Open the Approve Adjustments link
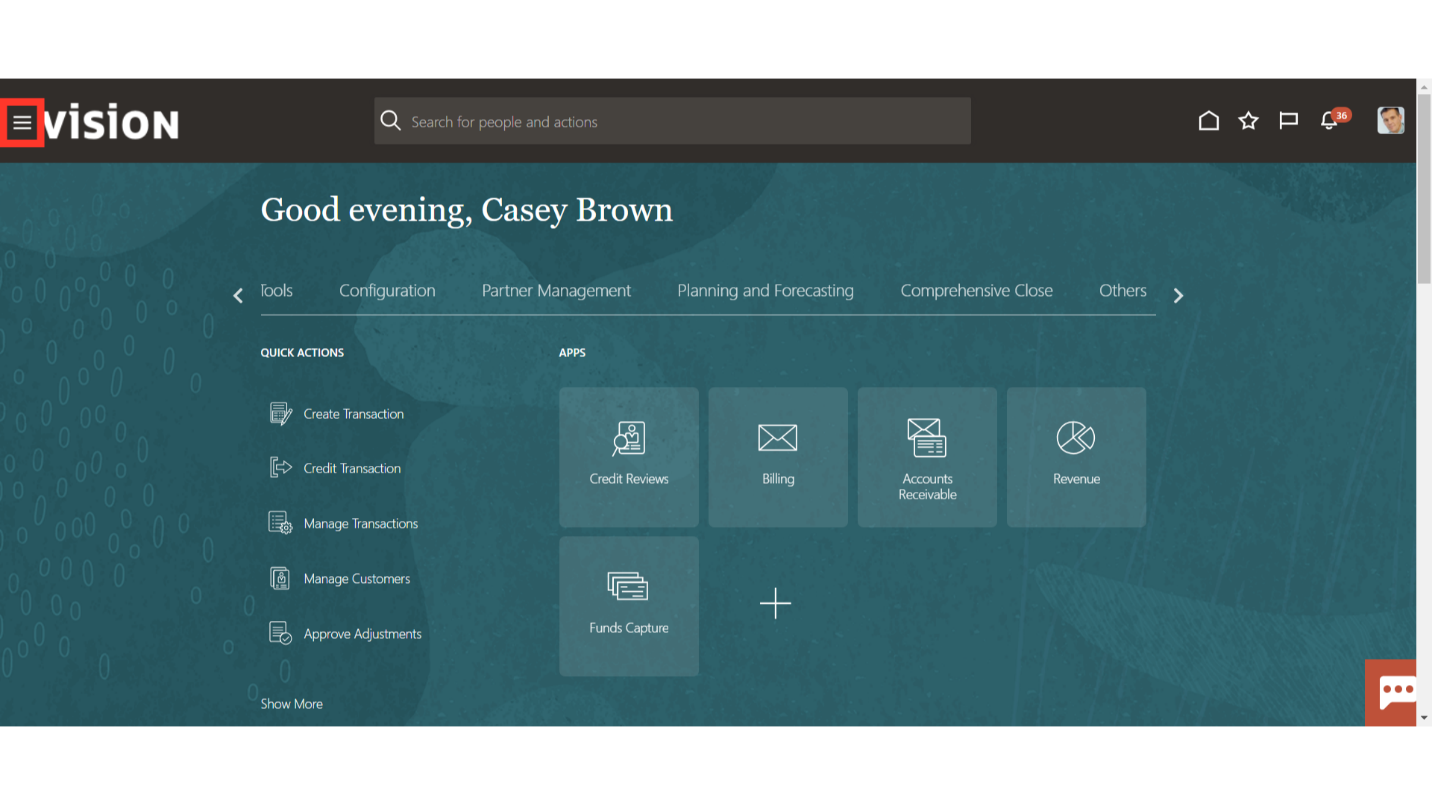 [363, 634]
